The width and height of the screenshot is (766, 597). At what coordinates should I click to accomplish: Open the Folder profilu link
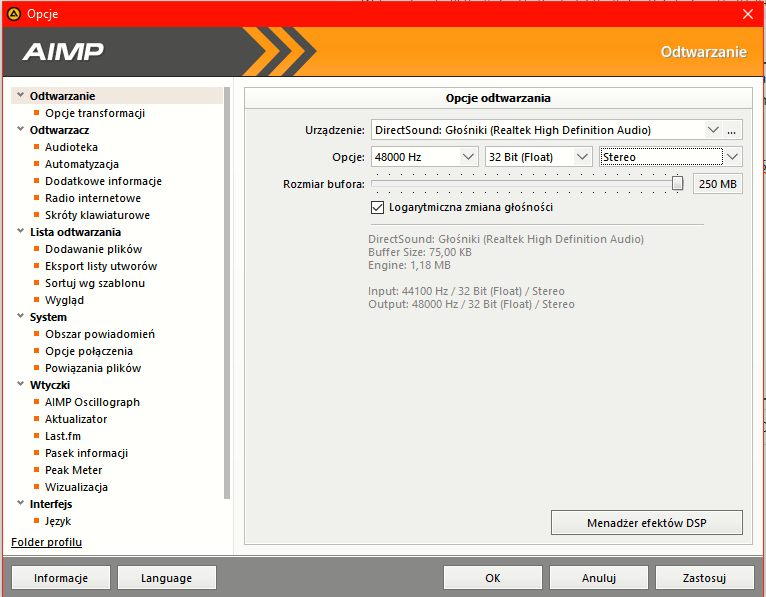[46, 542]
